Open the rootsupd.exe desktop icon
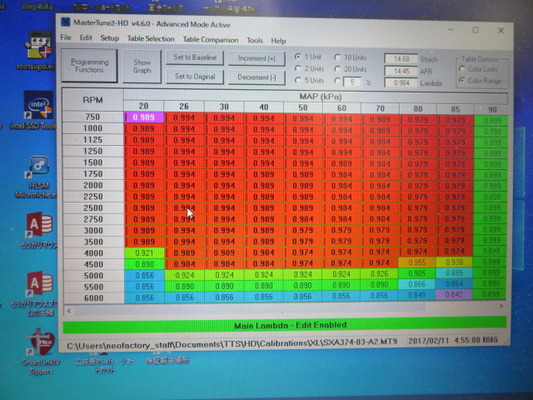 38,50
